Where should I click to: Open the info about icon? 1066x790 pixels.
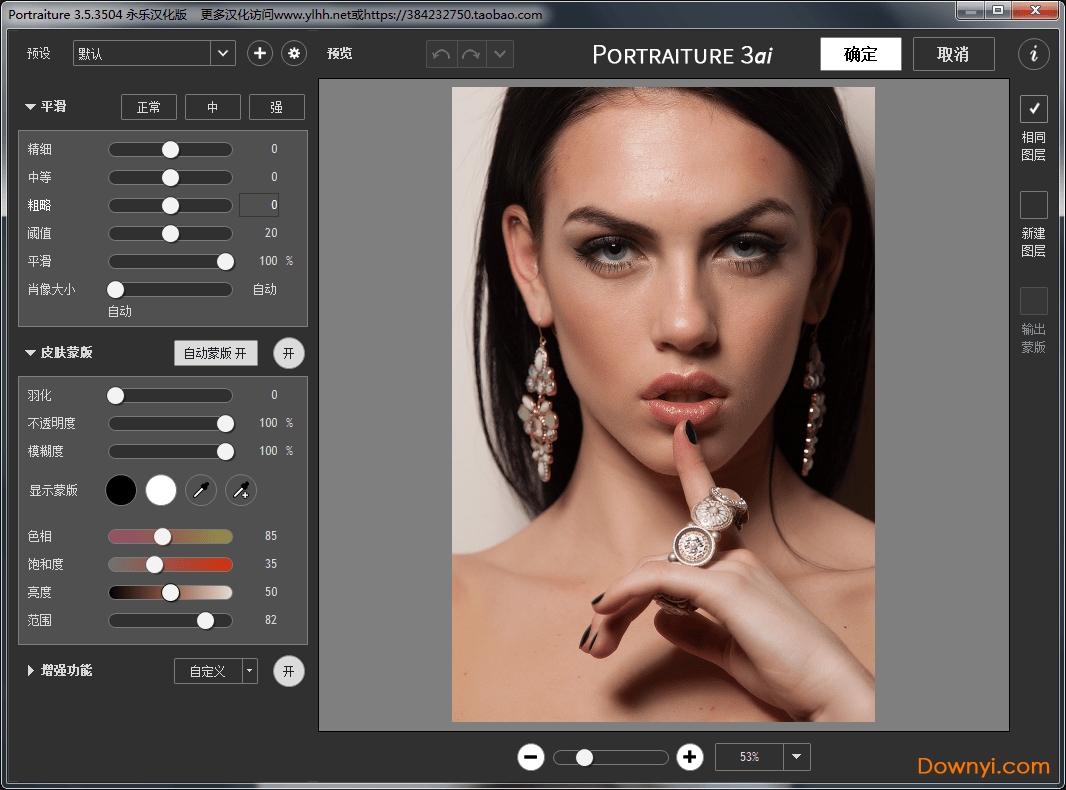pyautogui.click(x=1033, y=54)
